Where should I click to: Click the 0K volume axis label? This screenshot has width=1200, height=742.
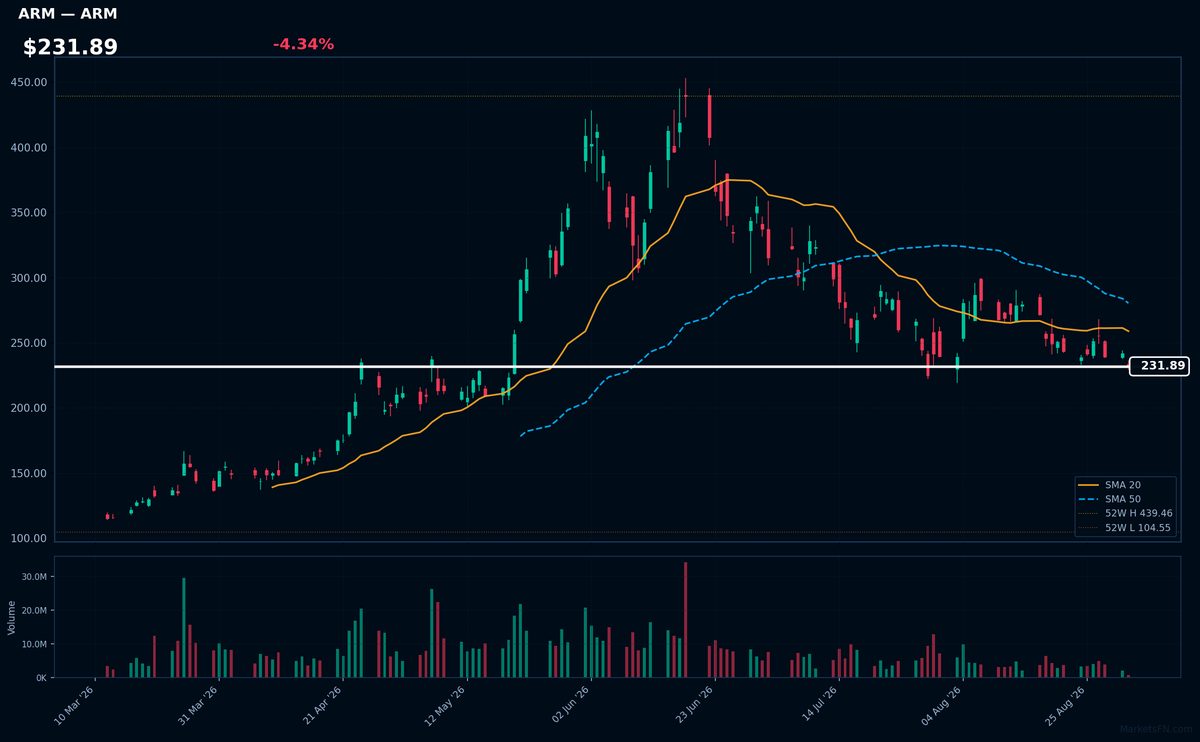pyautogui.click(x=41, y=678)
